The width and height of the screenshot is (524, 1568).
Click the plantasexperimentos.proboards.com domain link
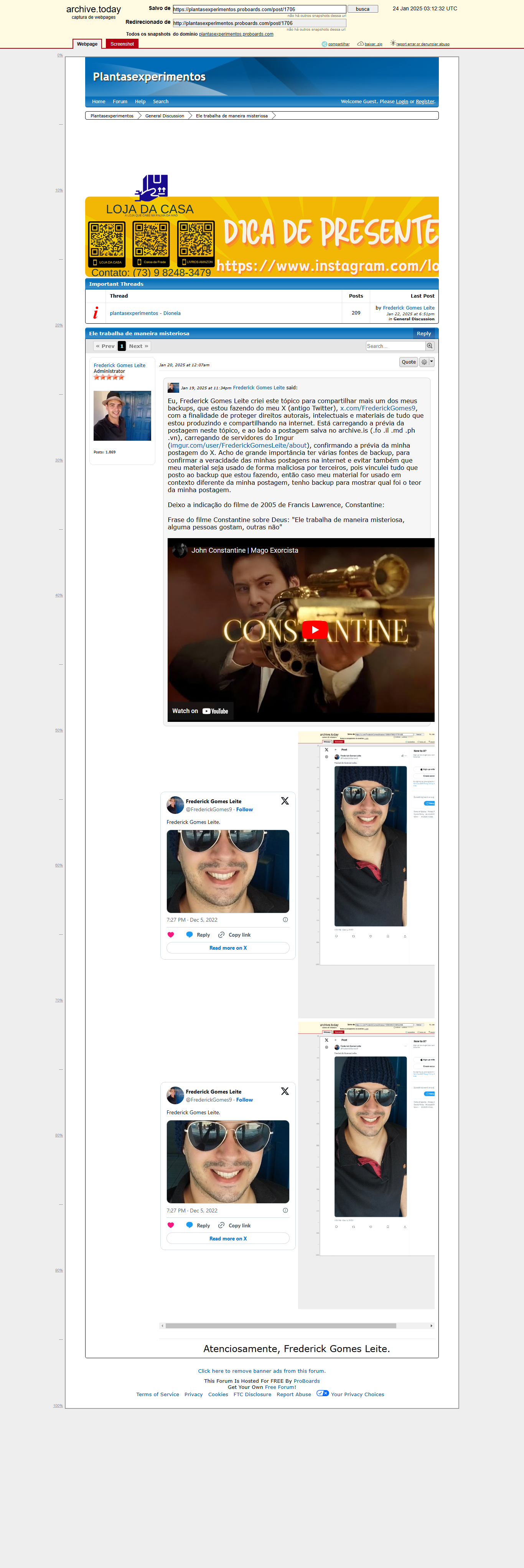pos(236,34)
